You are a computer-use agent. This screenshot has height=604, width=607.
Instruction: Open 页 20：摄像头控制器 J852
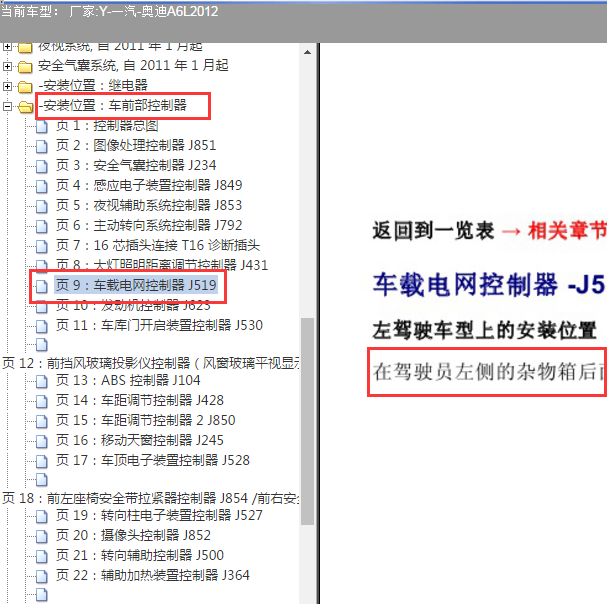(133, 535)
